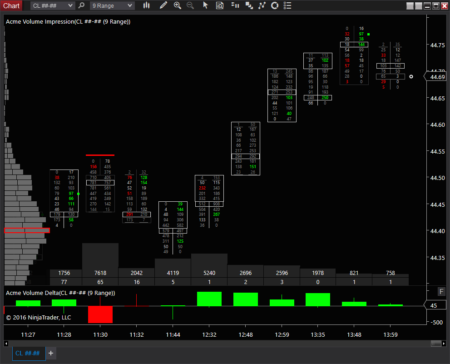Click the horizontal scrollbar left arrow
Screen dimensions: 450x364
pyautogui.click(x=6, y=343)
